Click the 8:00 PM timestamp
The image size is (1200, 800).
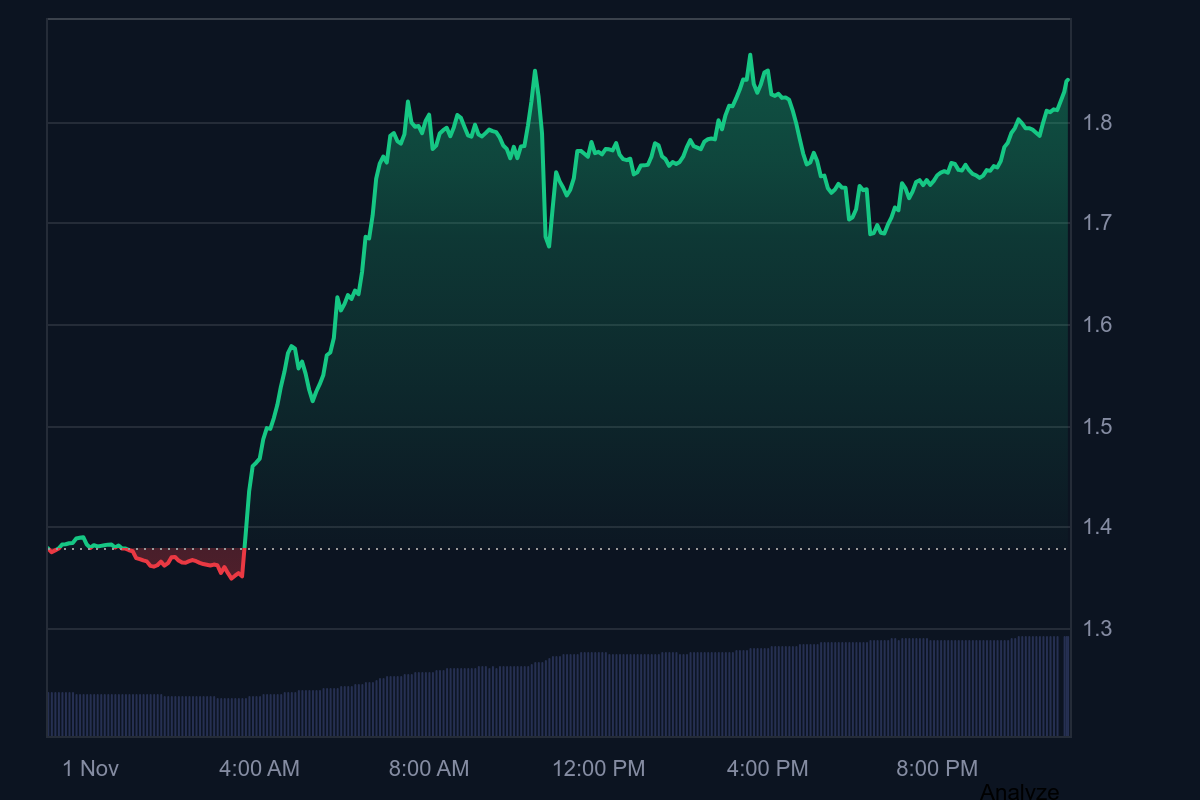pyautogui.click(x=935, y=769)
